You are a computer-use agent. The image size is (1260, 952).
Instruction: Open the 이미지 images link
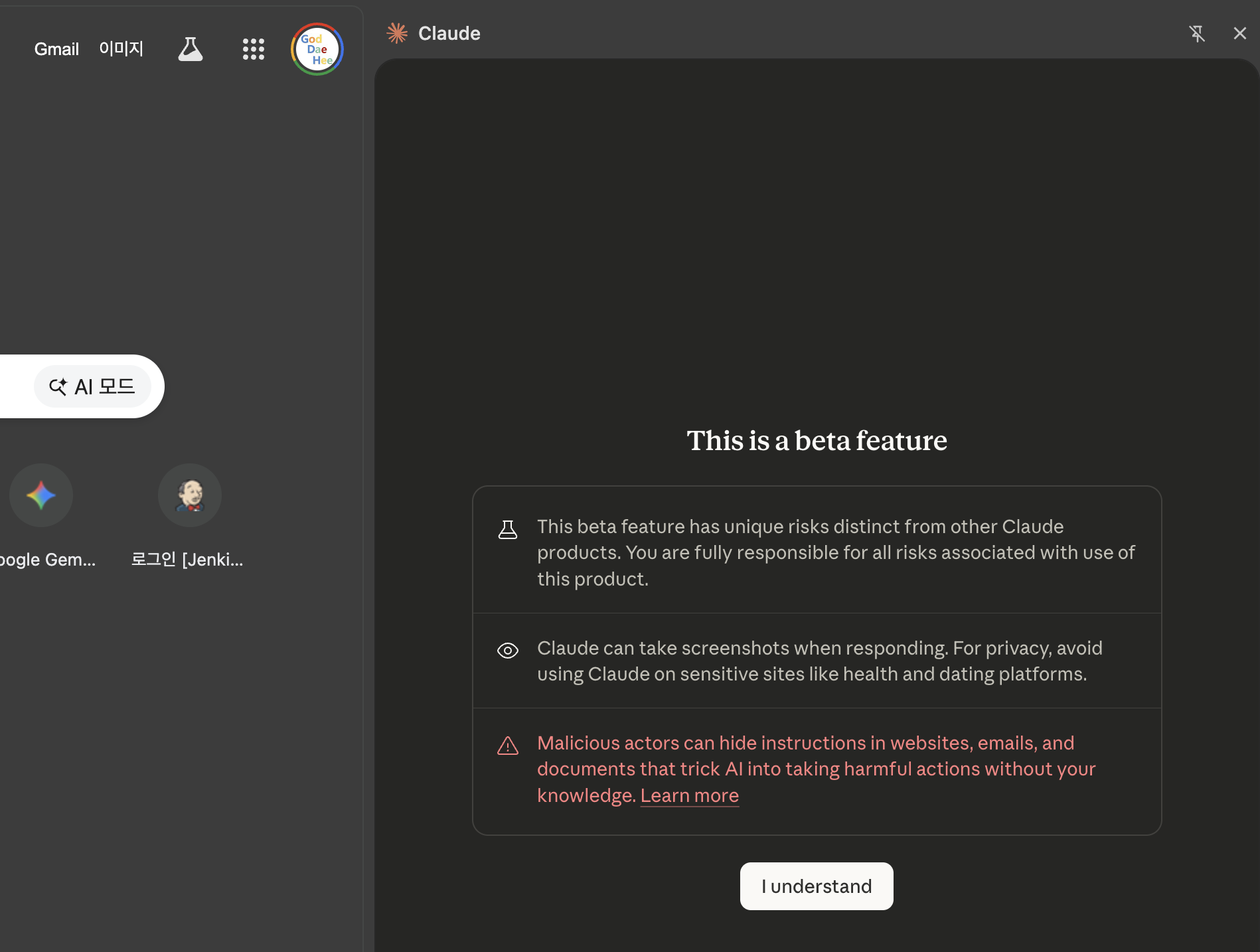point(121,48)
